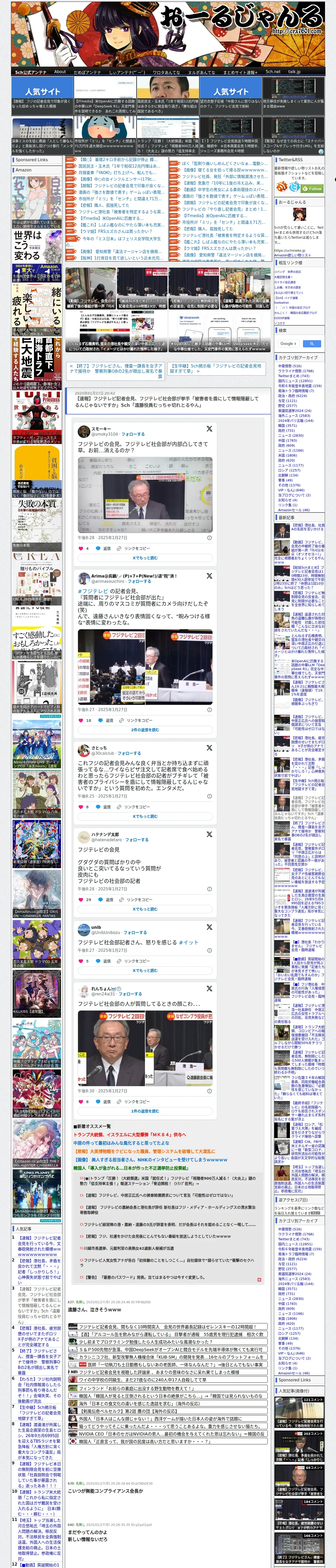Open 5ch公式アンテナ in the nav bar
The image size is (336, 1568).
(31, 72)
